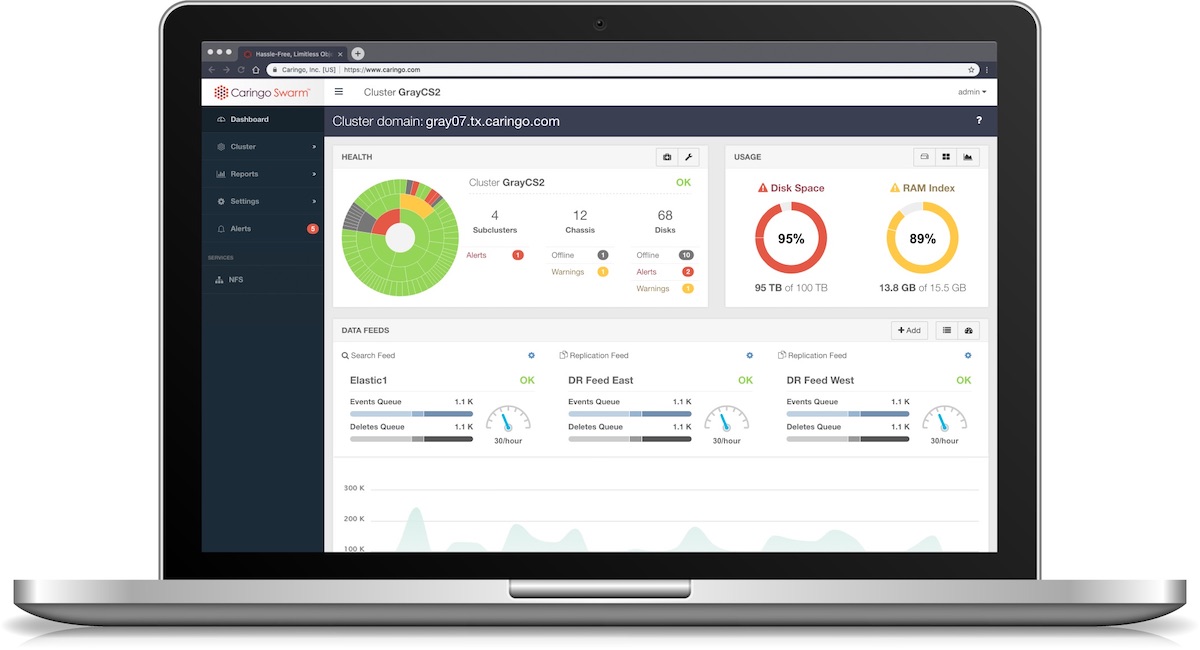Expand the Settings sidebar menu

[x=263, y=201]
